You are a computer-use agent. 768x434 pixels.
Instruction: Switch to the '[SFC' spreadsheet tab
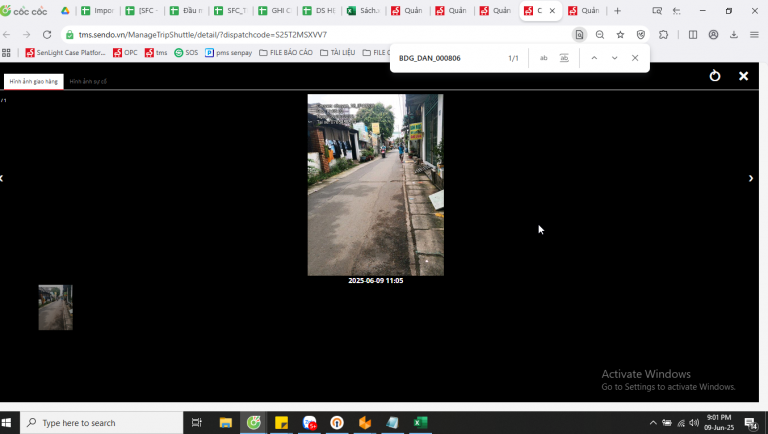(x=142, y=11)
